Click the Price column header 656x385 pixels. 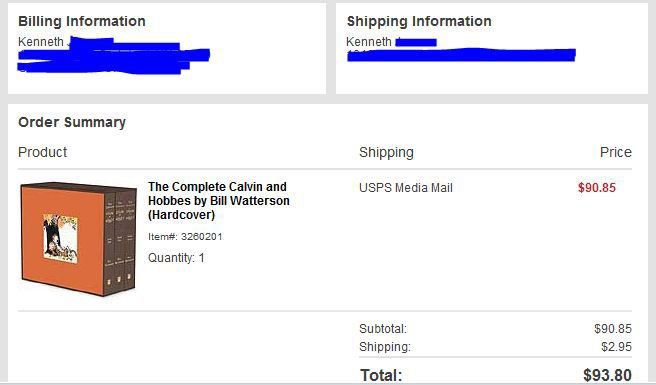pyautogui.click(x=615, y=152)
